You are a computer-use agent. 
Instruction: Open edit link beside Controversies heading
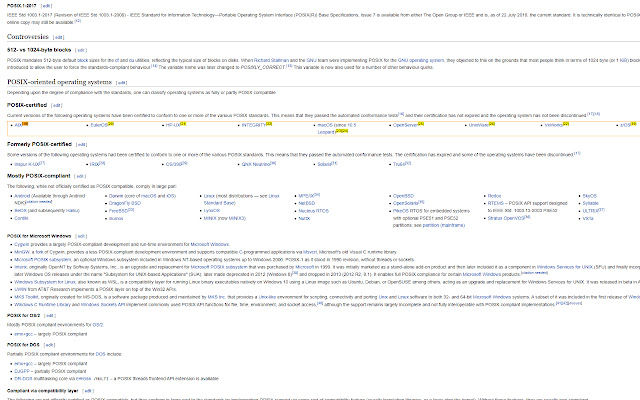click(59, 37)
